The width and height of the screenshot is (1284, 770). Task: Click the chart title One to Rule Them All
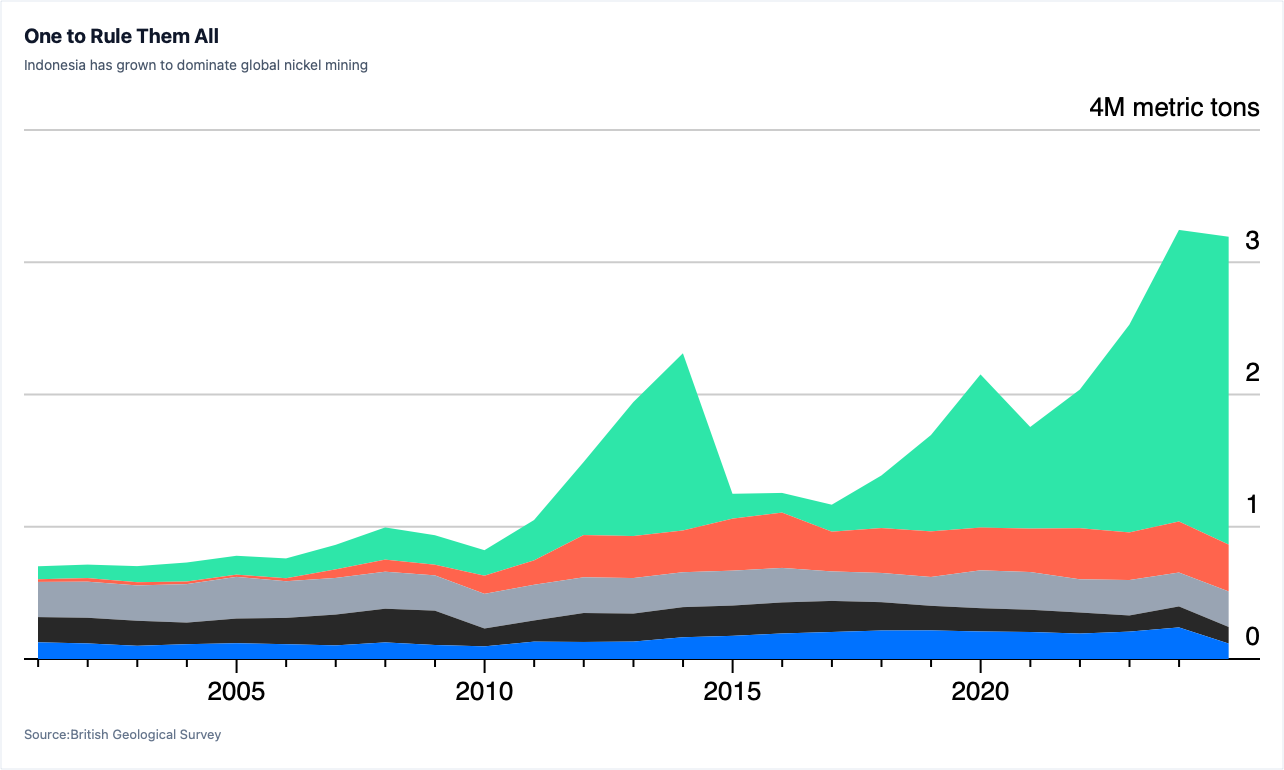[x=121, y=37]
